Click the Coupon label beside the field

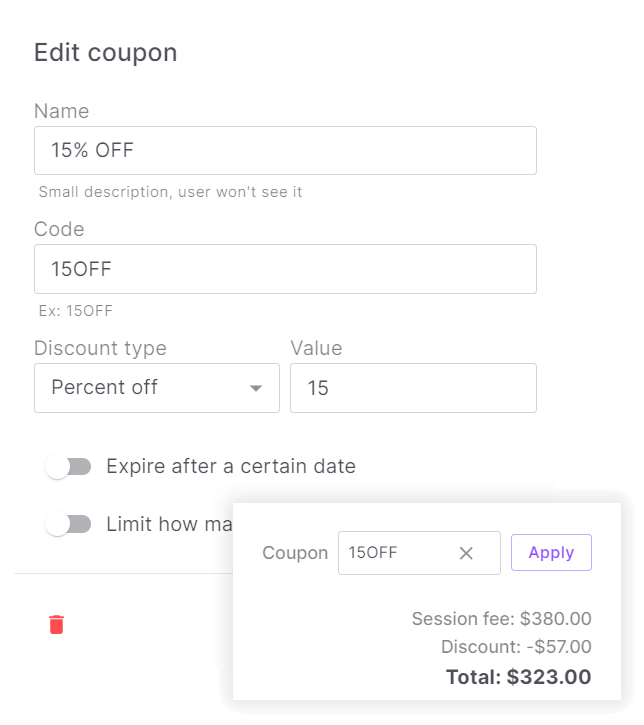click(x=295, y=553)
